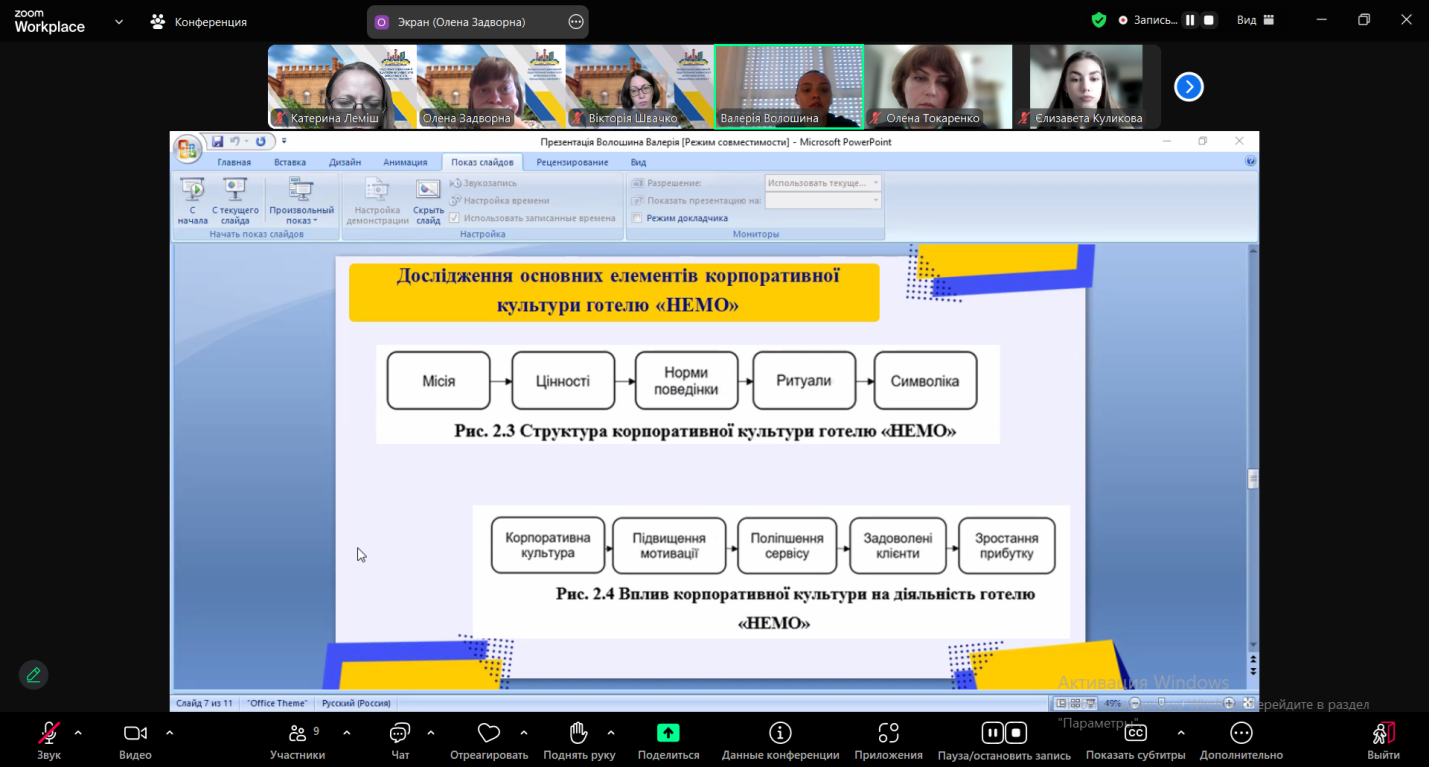This screenshot has height=767, width=1429.
Task: Click the status bar Slide Show view icon
Action: pos(1090,703)
